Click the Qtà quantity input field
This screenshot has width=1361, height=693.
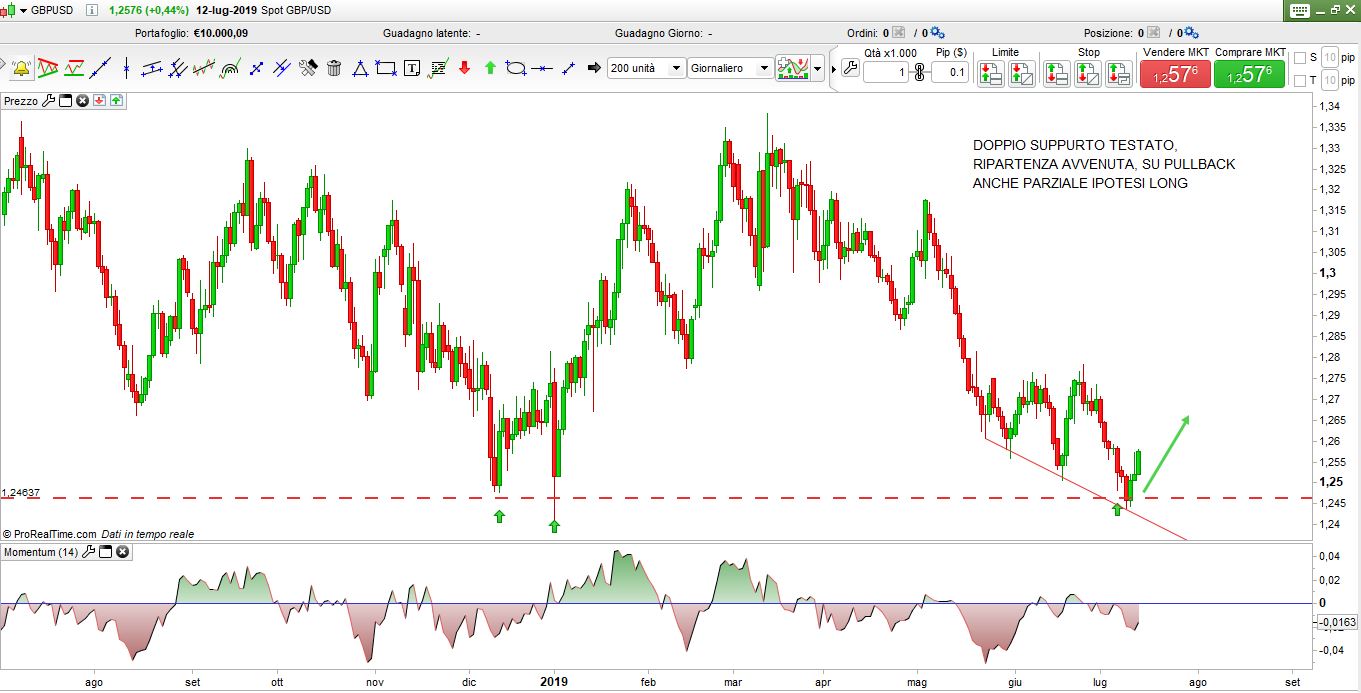pyautogui.click(x=885, y=72)
